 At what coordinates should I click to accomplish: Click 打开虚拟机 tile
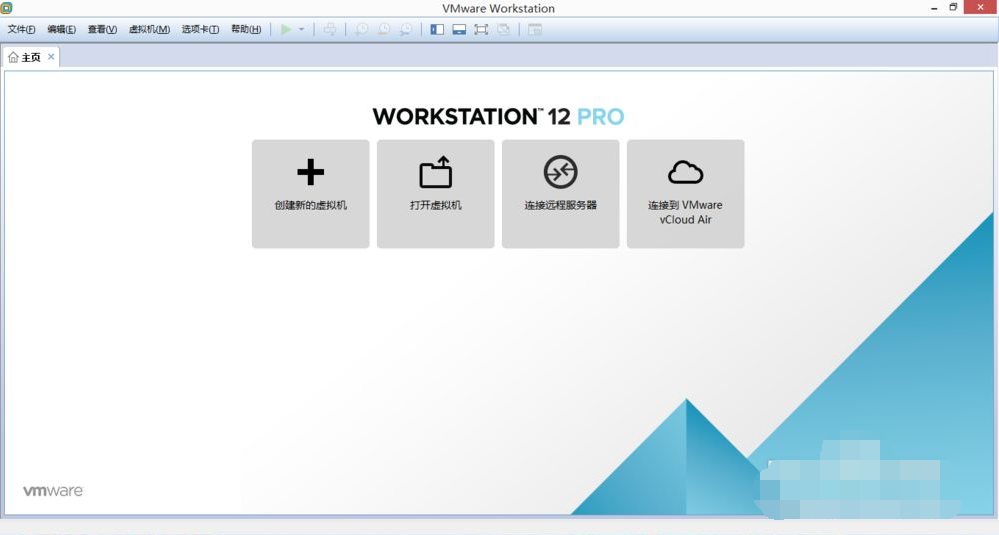point(435,193)
